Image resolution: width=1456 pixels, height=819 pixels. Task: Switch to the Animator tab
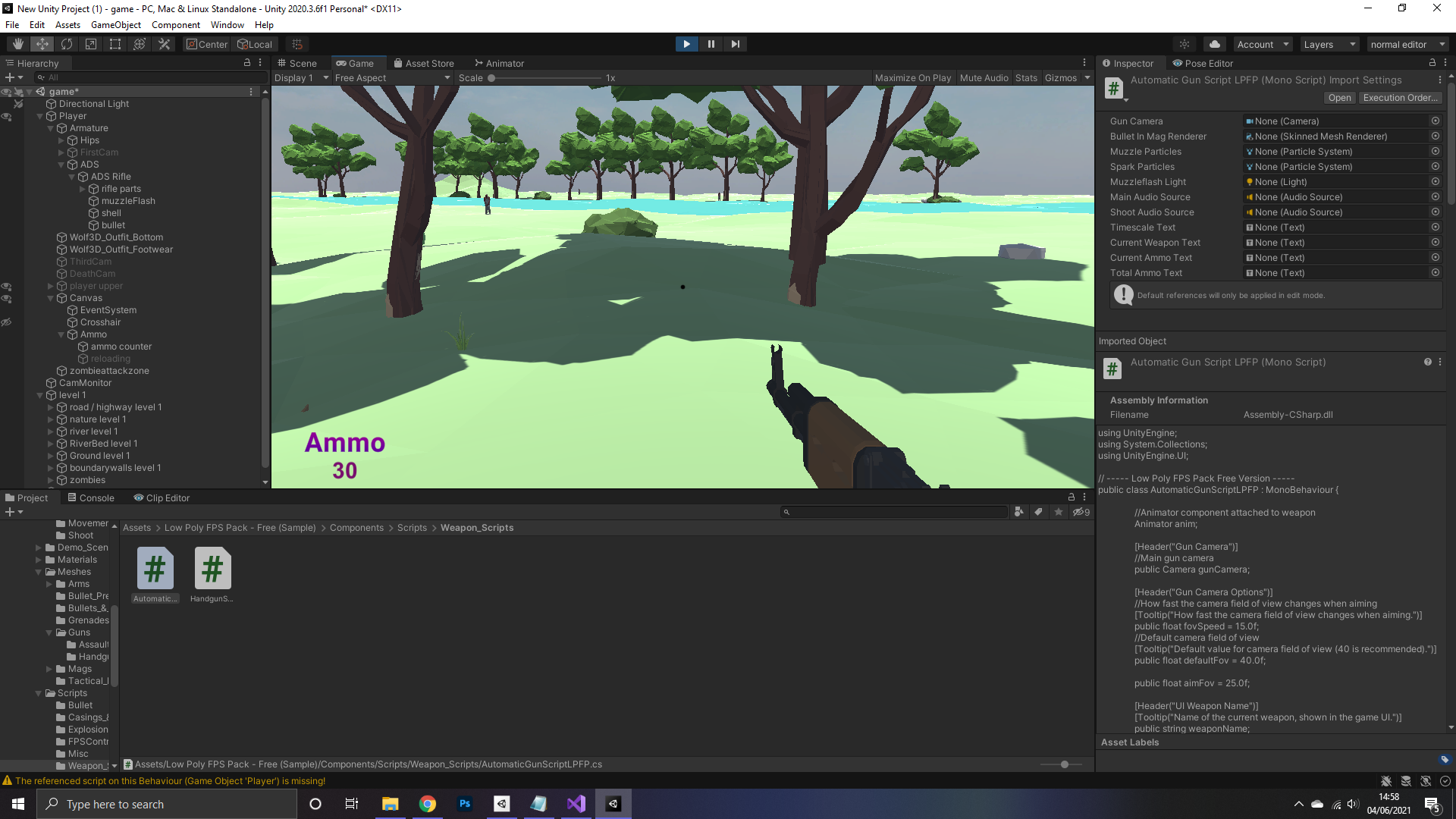499,63
